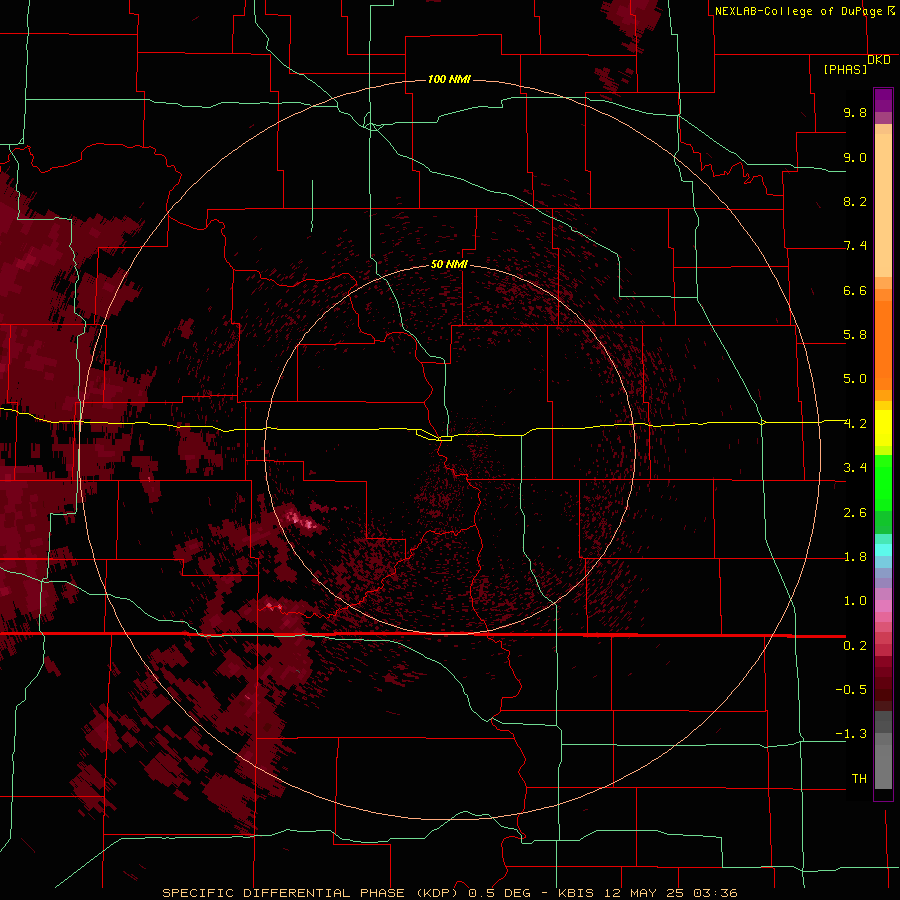900x900 pixels.
Task: Pick the orange color bar segment
Action: [883, 346]
